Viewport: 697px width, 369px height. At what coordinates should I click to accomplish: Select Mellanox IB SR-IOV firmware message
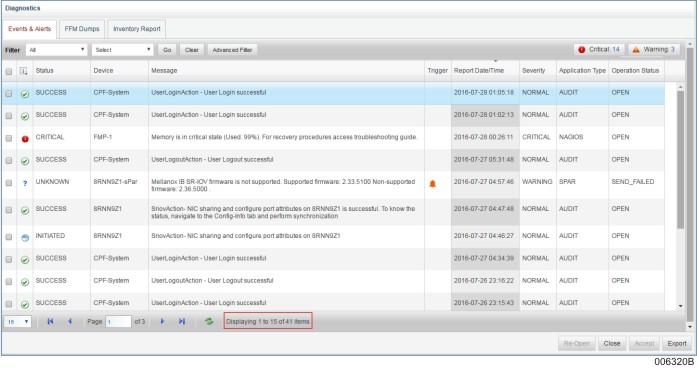point(283,185)
